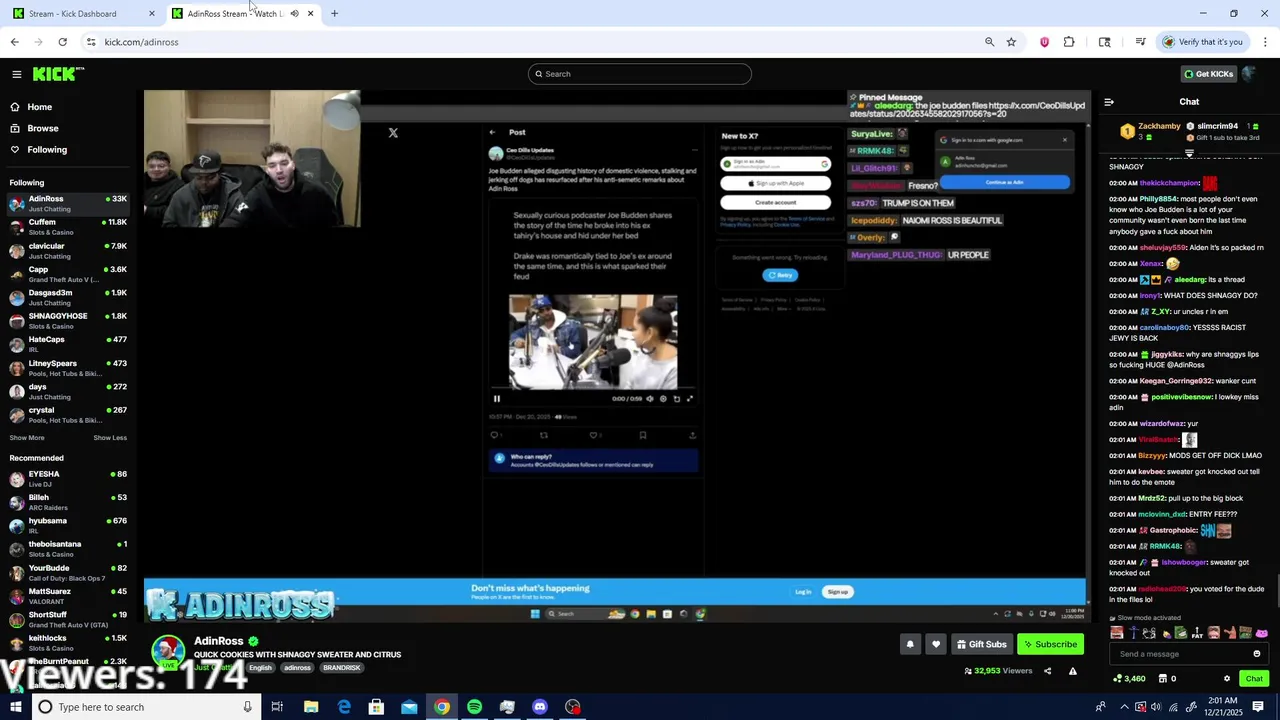Show hidden tray icons chevron
Viewport: 1280px width, 720px height.
pos(1124,707)
